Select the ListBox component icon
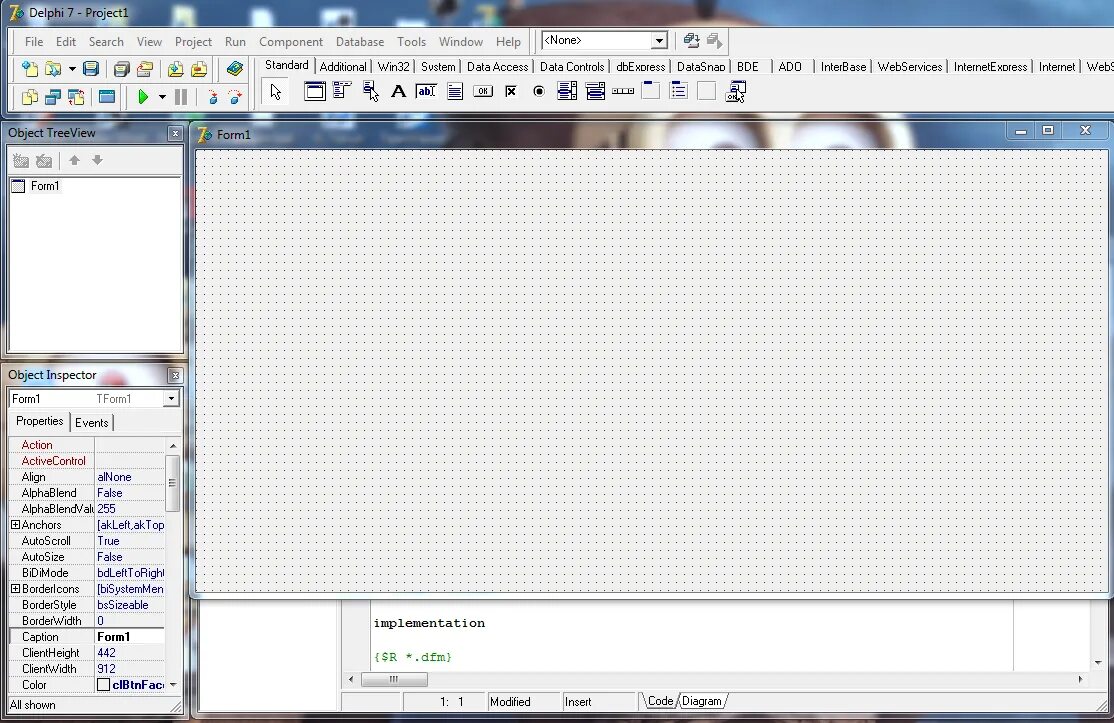This screenshot has height=723, width=1114. [x=567, y=91]
